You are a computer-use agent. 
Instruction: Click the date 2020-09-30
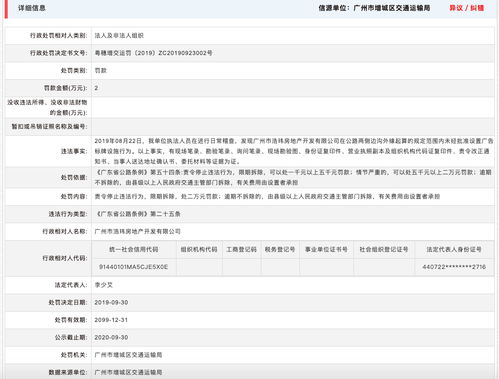(x=111, y=337)
